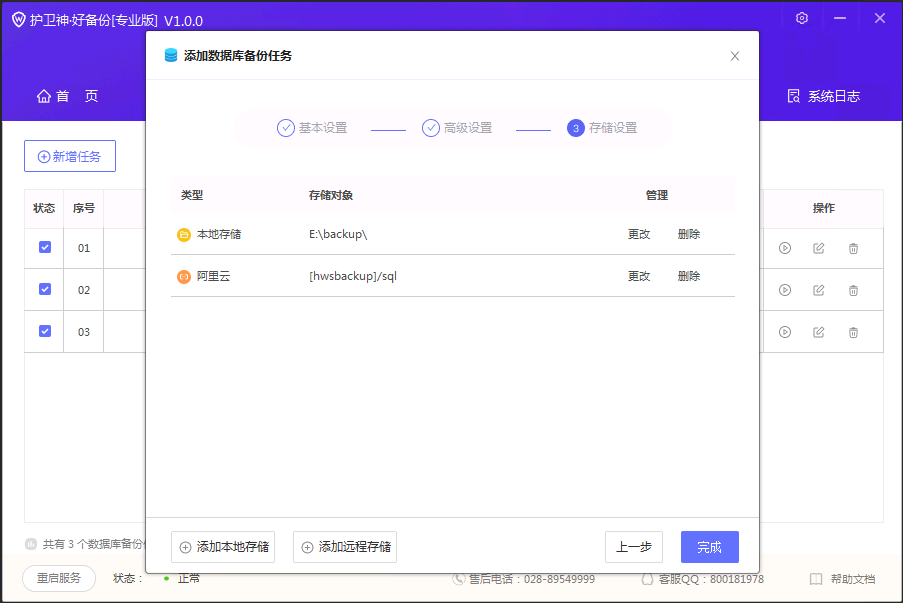Click 更改 for the 本地存储 row
903x603 pixels.
coord(639,234)
